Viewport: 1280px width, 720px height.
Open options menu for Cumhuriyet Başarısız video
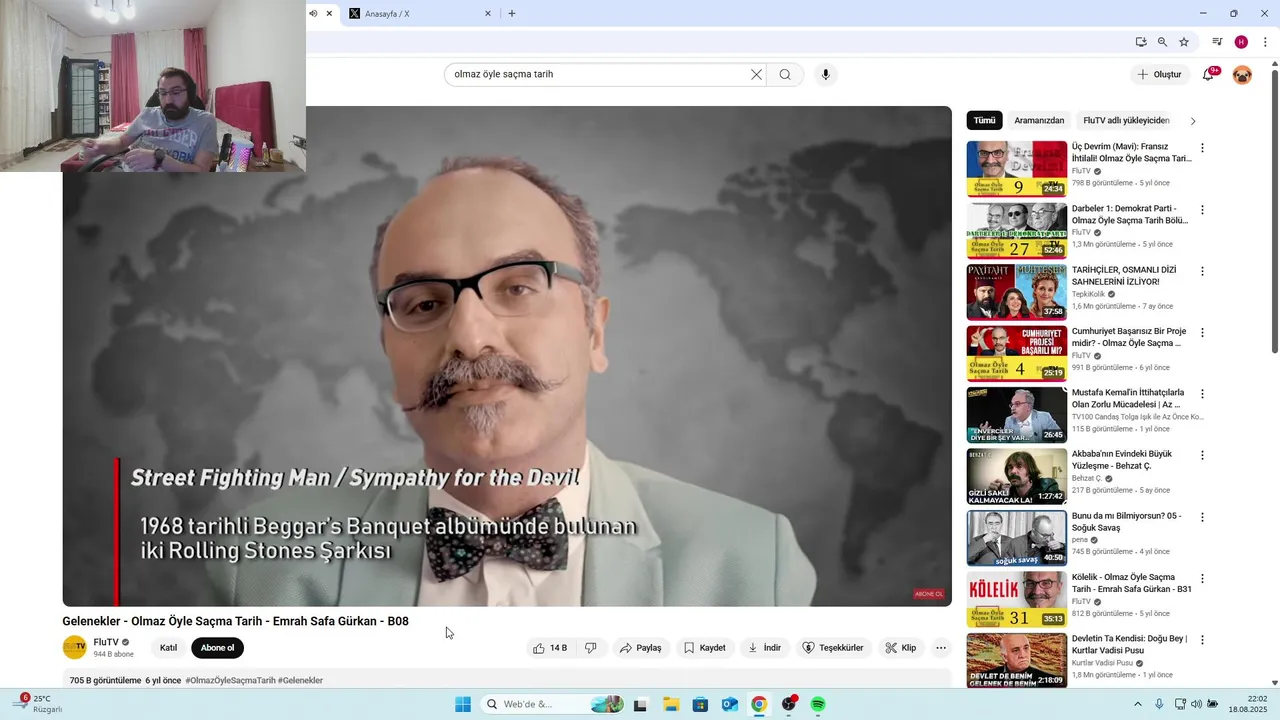1202,333
